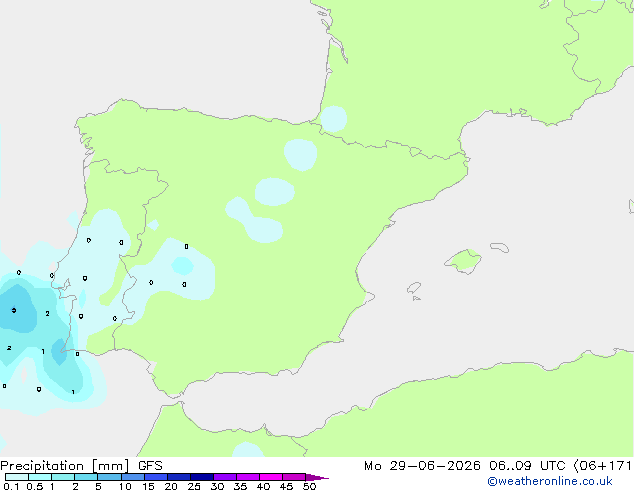Click the 0.5–1 mm legend color box
634x490 pixels.
[x=40, y=477]
